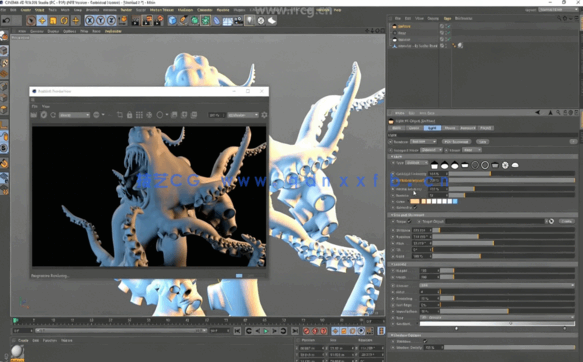
Task: Open the Tone dropdown above the gradient
Action: tap(497, 317)
